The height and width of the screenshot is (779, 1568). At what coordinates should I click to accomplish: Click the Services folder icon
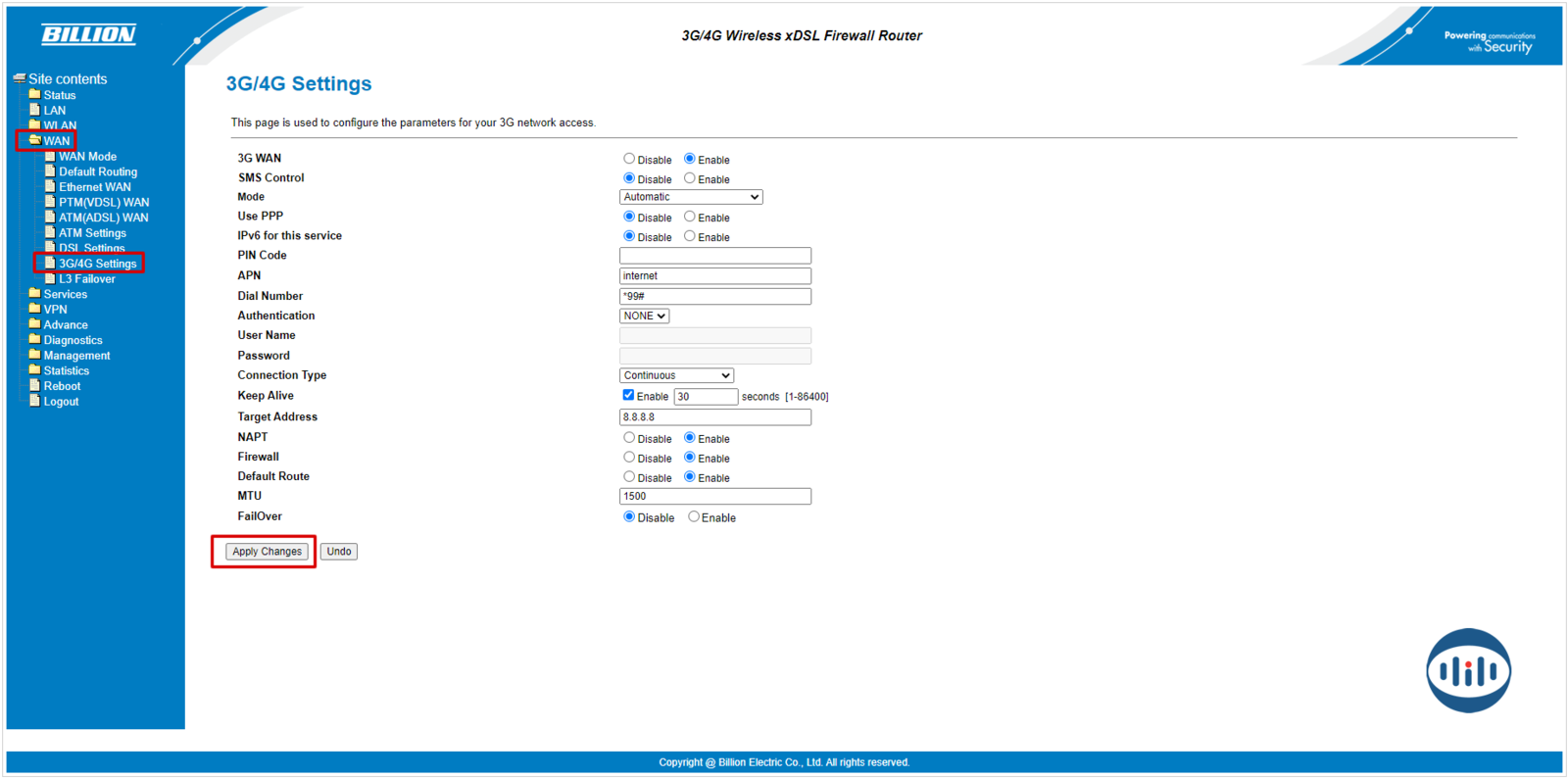click(35, 294)
